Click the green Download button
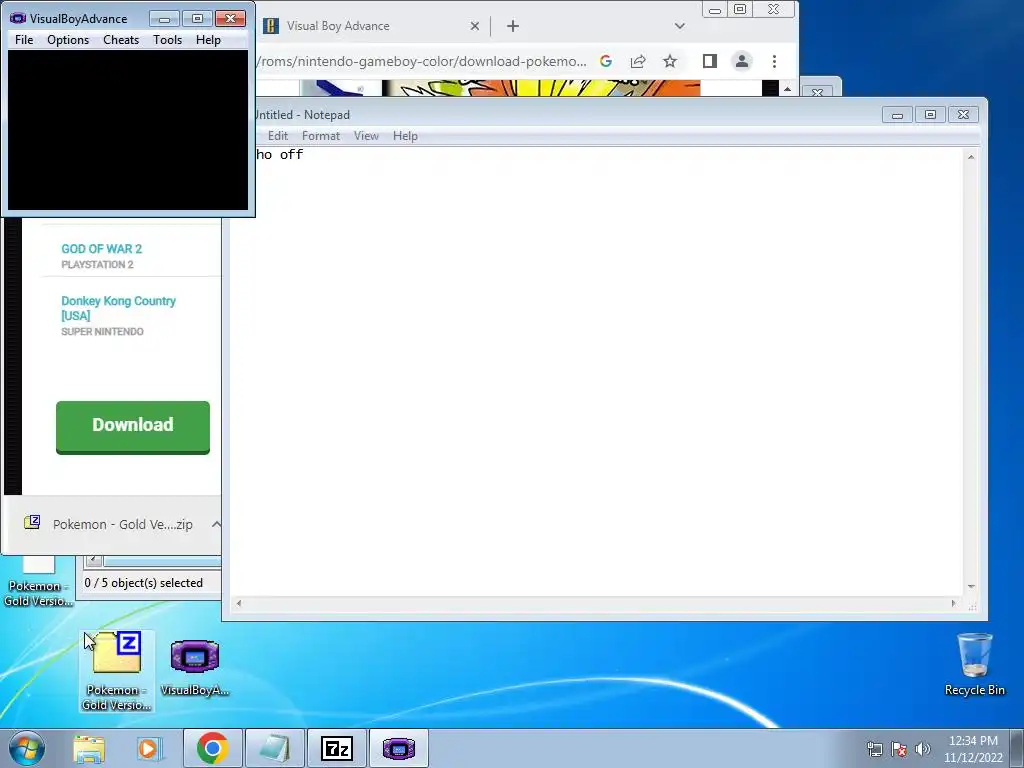1024x768 pixels. click(x=133, y=427)
